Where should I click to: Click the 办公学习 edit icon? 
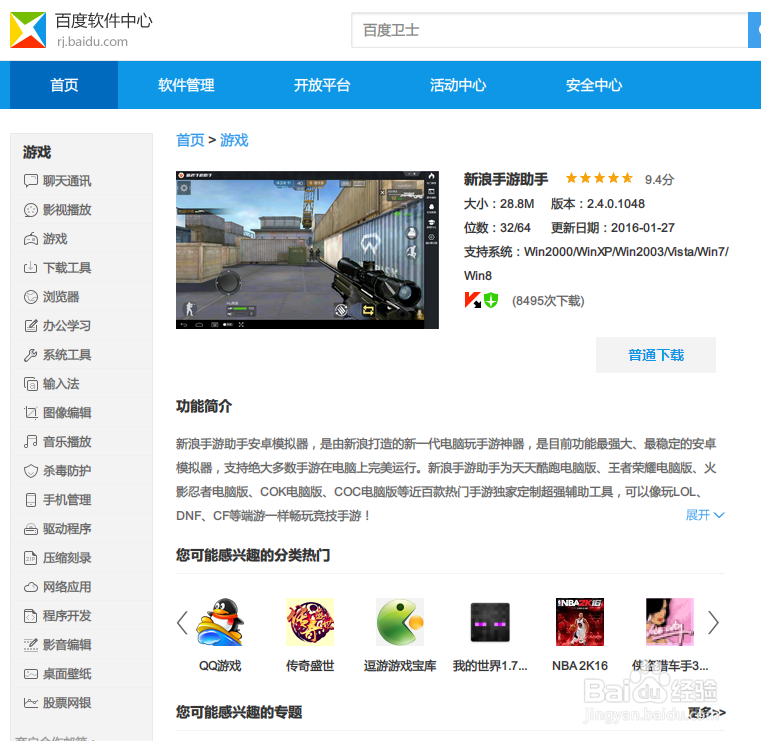coord(31,326)
